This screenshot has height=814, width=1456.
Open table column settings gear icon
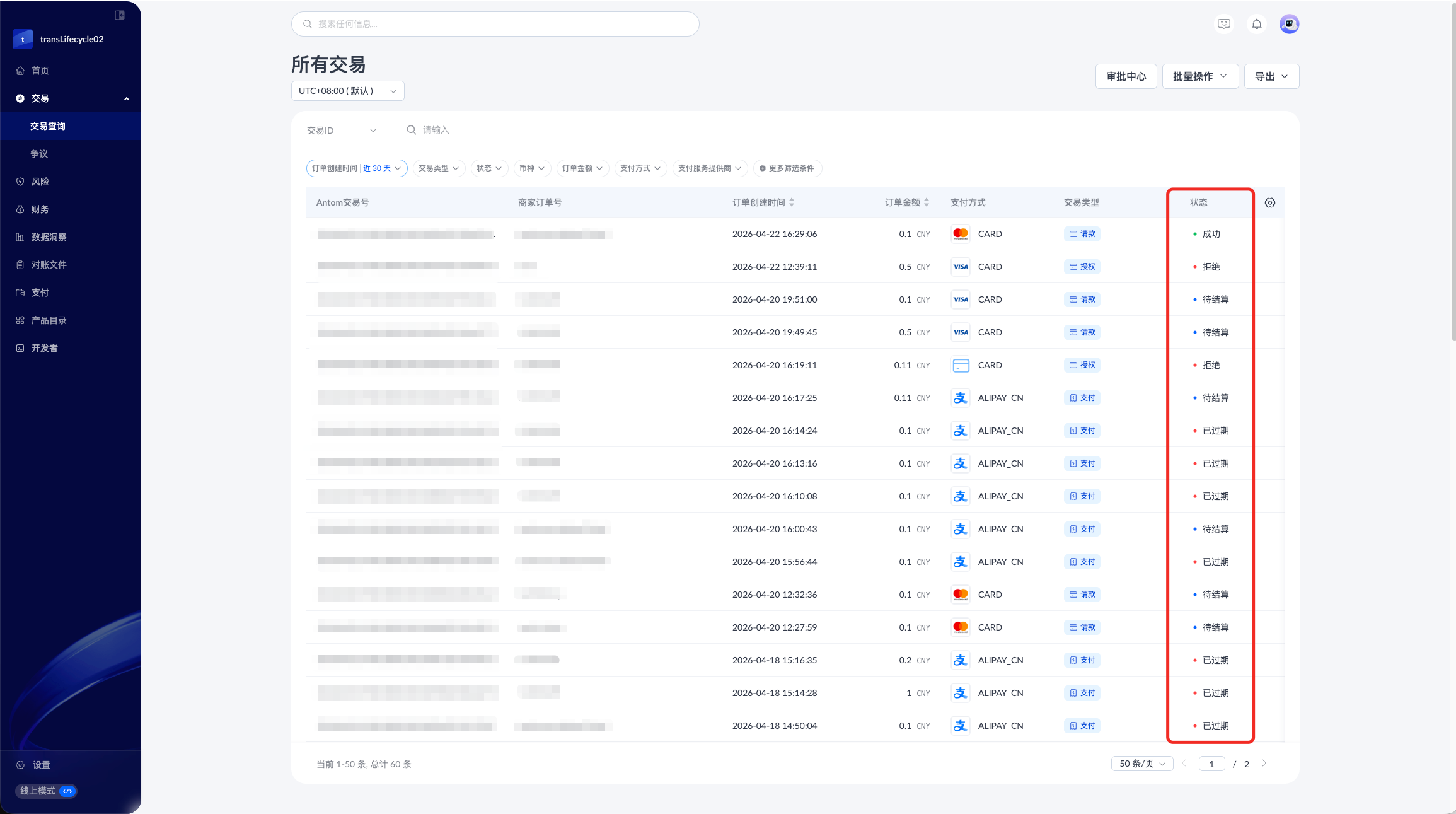point(1269,202)
